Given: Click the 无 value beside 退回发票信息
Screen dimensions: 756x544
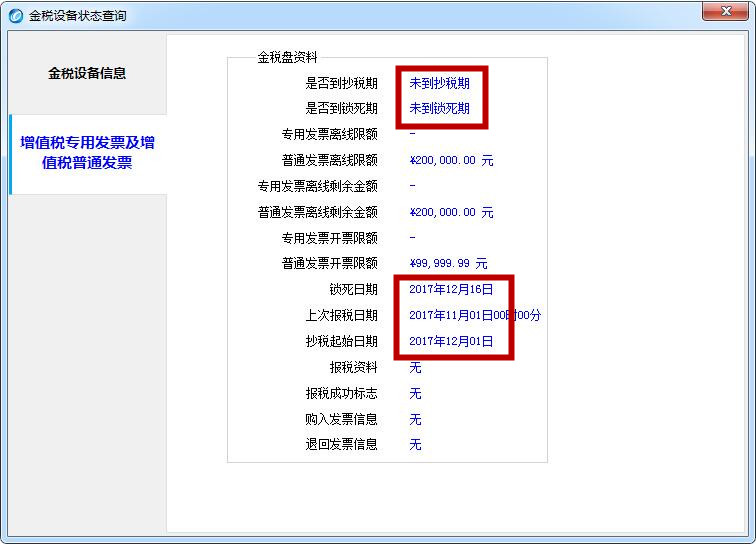Looking at the screenshot, I should point(415,444).
